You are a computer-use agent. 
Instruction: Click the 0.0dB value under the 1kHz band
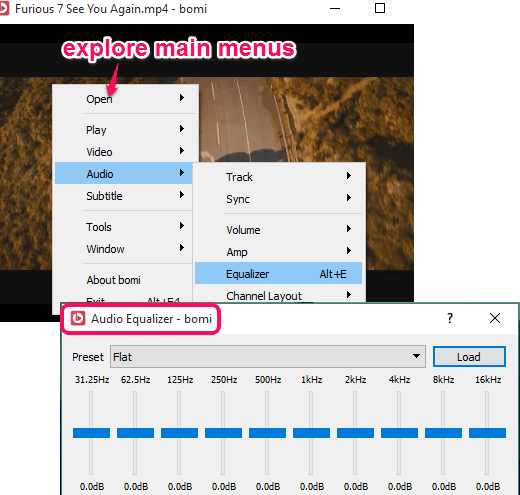coord(312,486)
